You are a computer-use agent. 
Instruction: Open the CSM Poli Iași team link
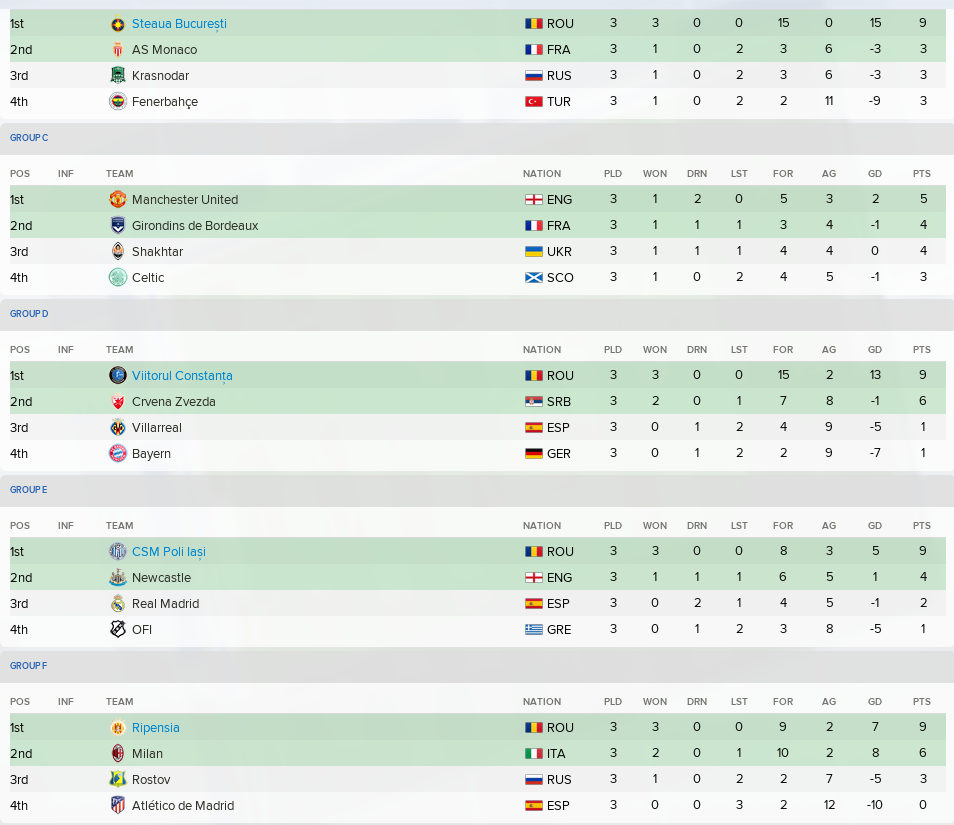point(169,552)
